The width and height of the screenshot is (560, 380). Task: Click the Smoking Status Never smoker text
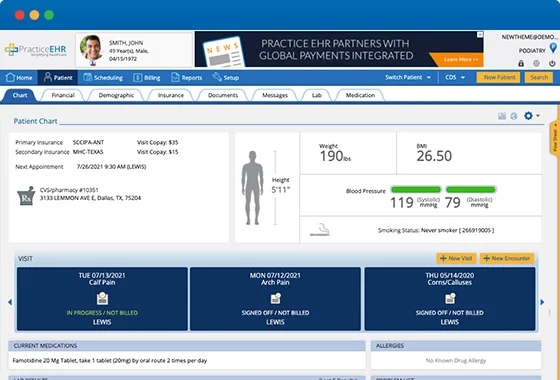436,230
